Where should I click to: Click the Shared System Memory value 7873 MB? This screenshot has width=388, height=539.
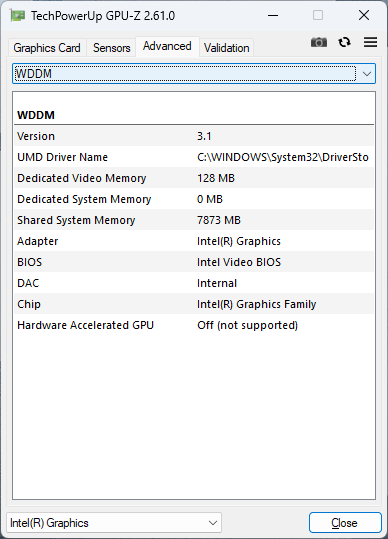pyautogui.click(x=219, y=220)
